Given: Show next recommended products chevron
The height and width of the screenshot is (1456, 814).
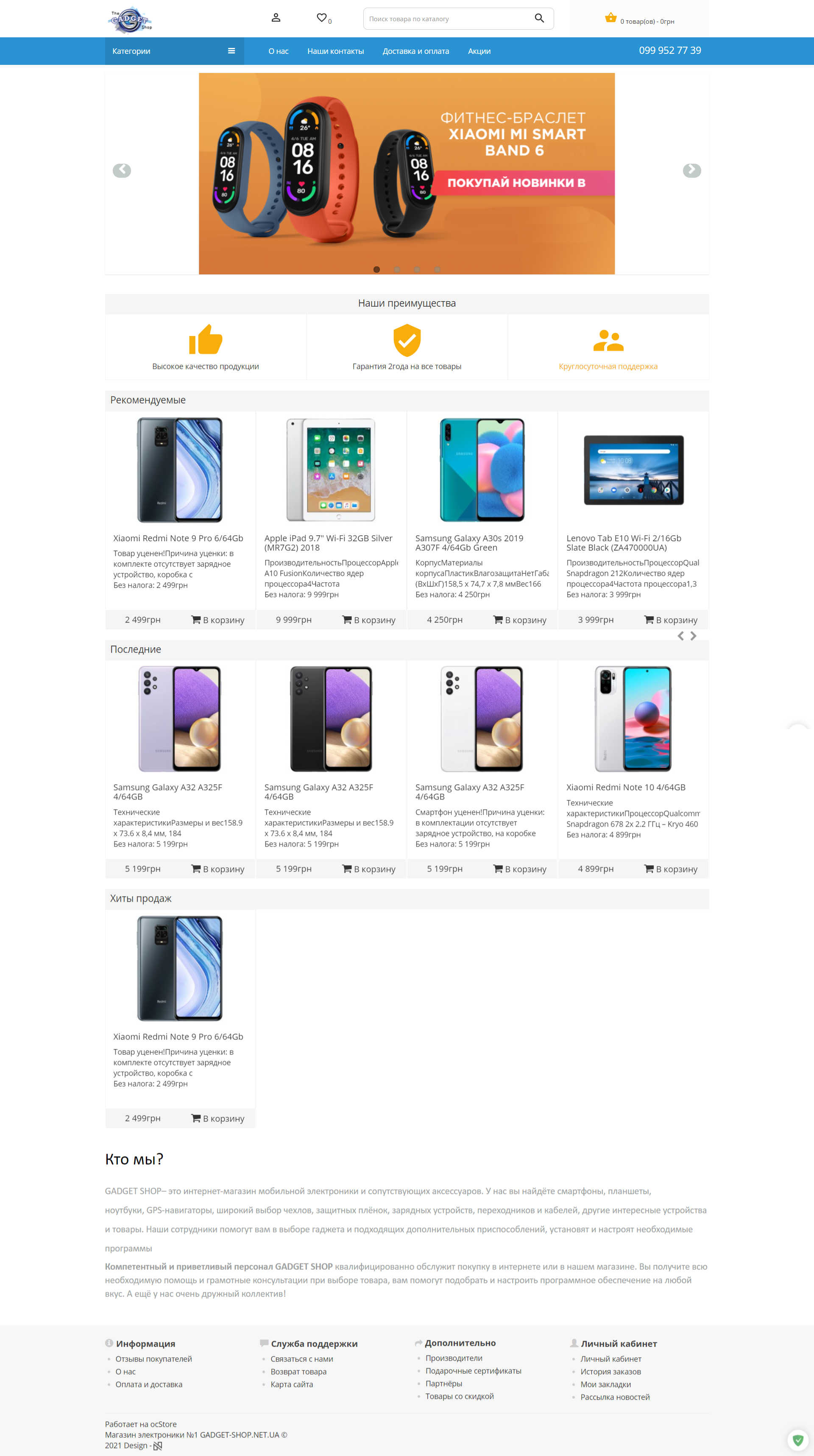Looking at the screenshot, I should tap(693, 636).
